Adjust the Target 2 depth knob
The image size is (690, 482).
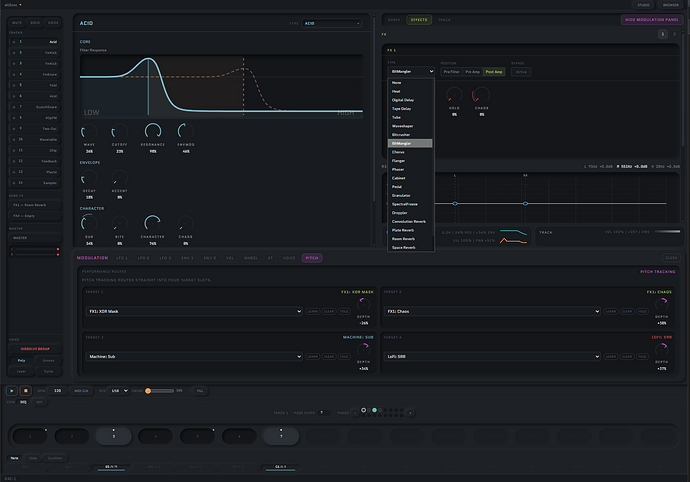(x=661, y=304)
